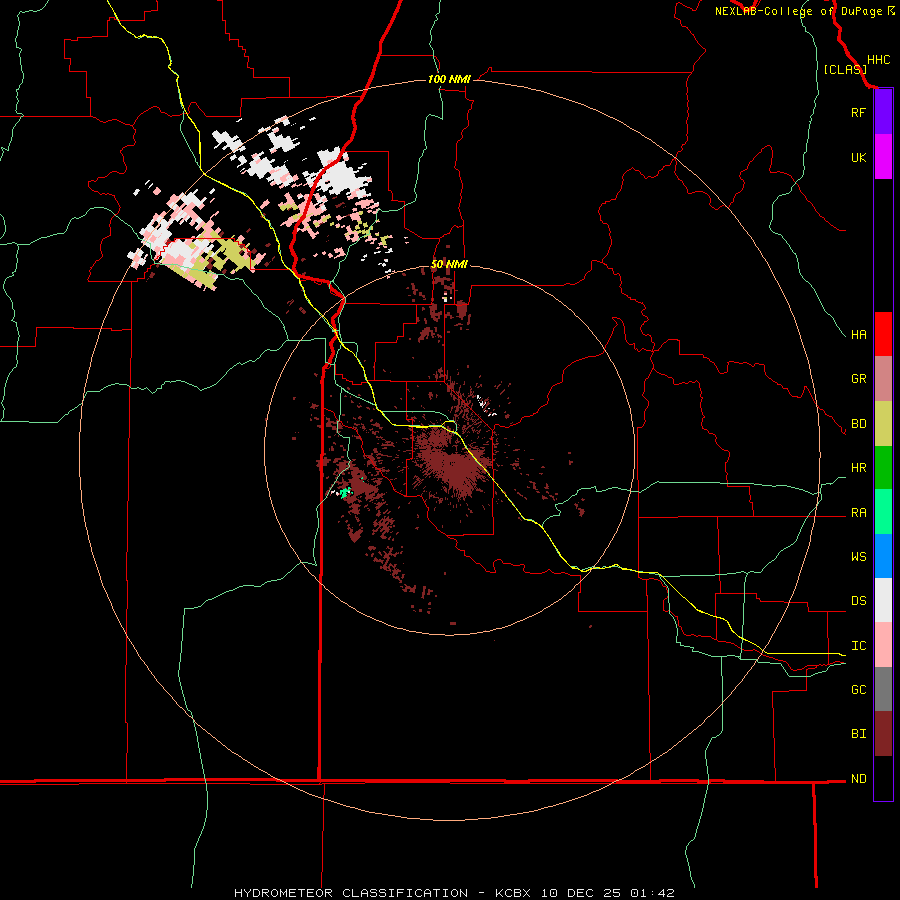
Task: Click the GR legend color swatch
Action: (x=883, y=379)
